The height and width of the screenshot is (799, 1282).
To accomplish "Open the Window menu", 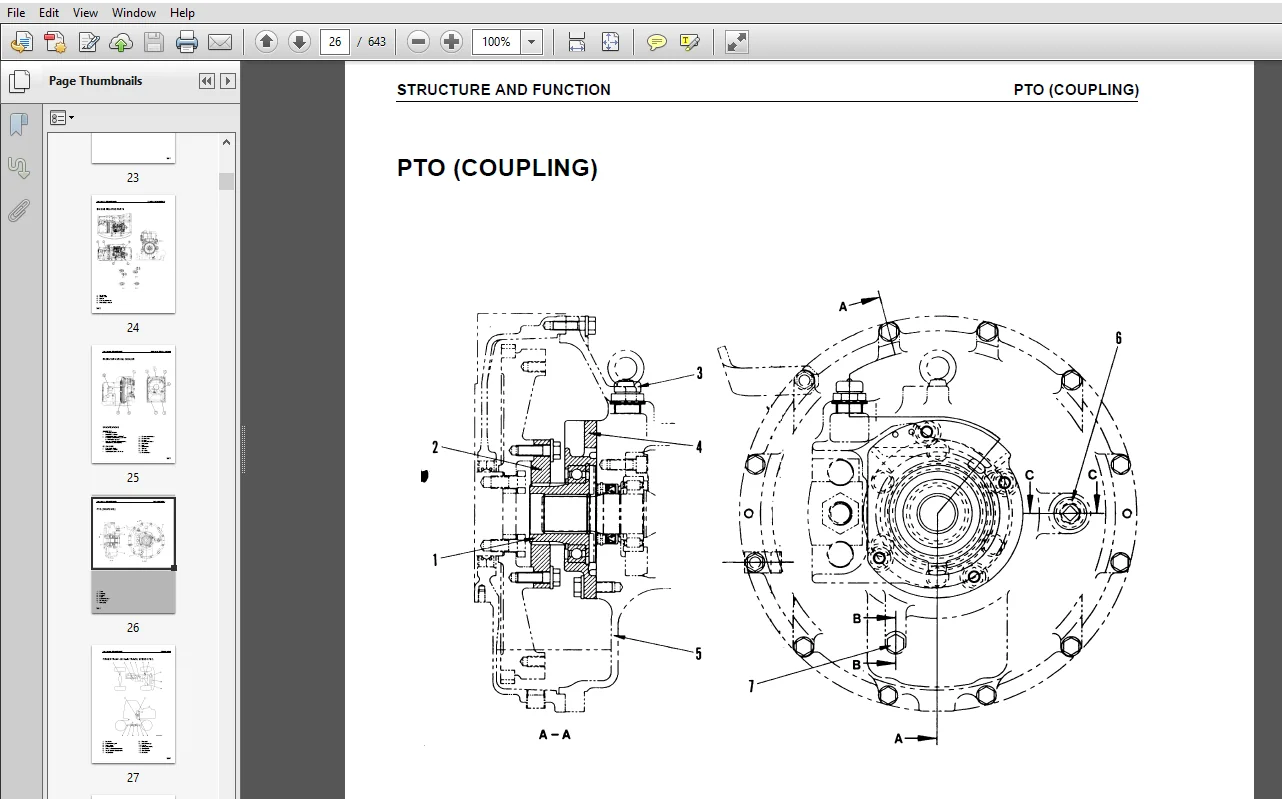I will [133, 13].
